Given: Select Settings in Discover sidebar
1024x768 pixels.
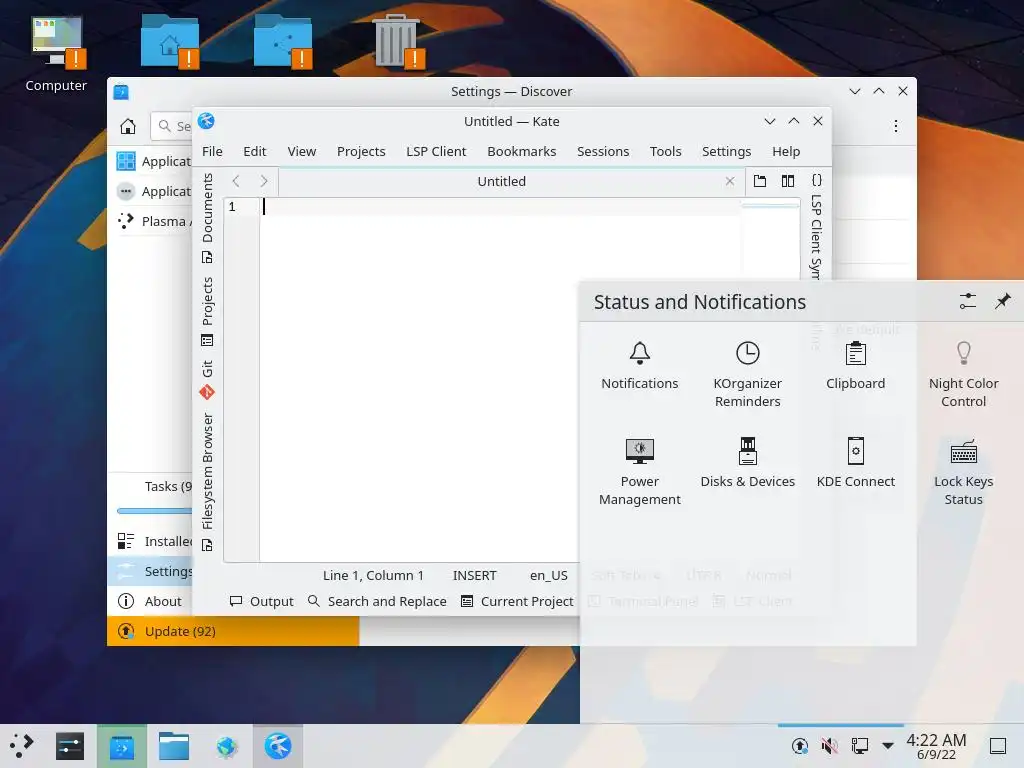Looking at the screenshot, I should pyautogui.click(x=150, y=571).
